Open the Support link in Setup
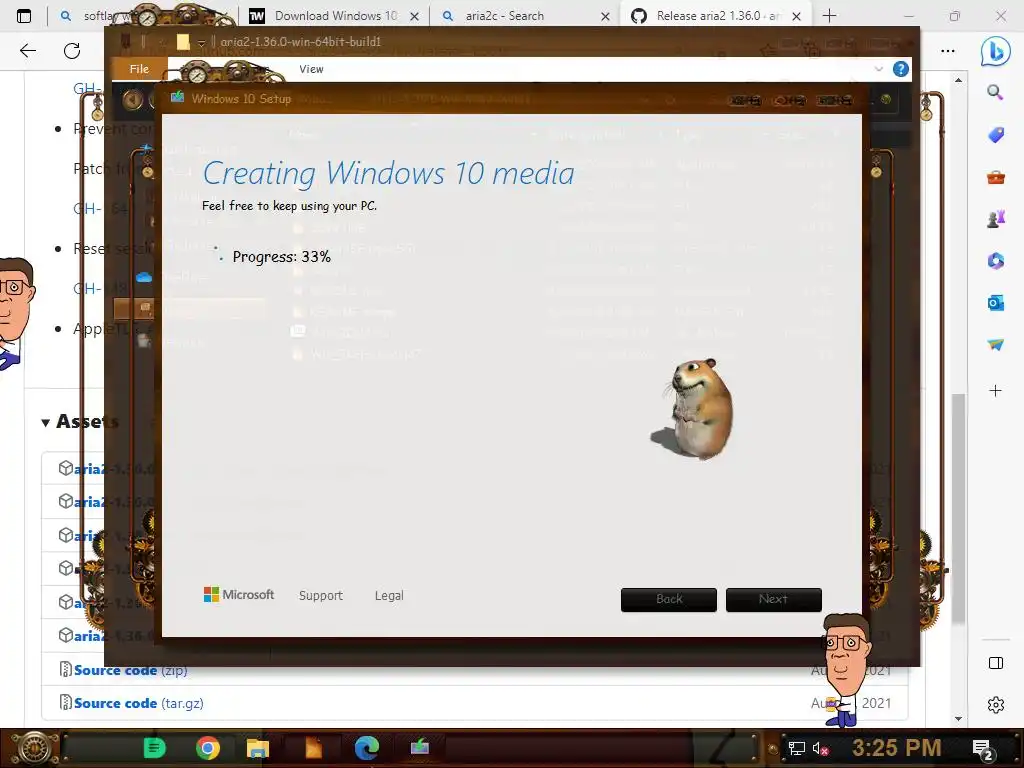Image resolution: width=1024 pixels, height=768 pixels. [321, 596]
